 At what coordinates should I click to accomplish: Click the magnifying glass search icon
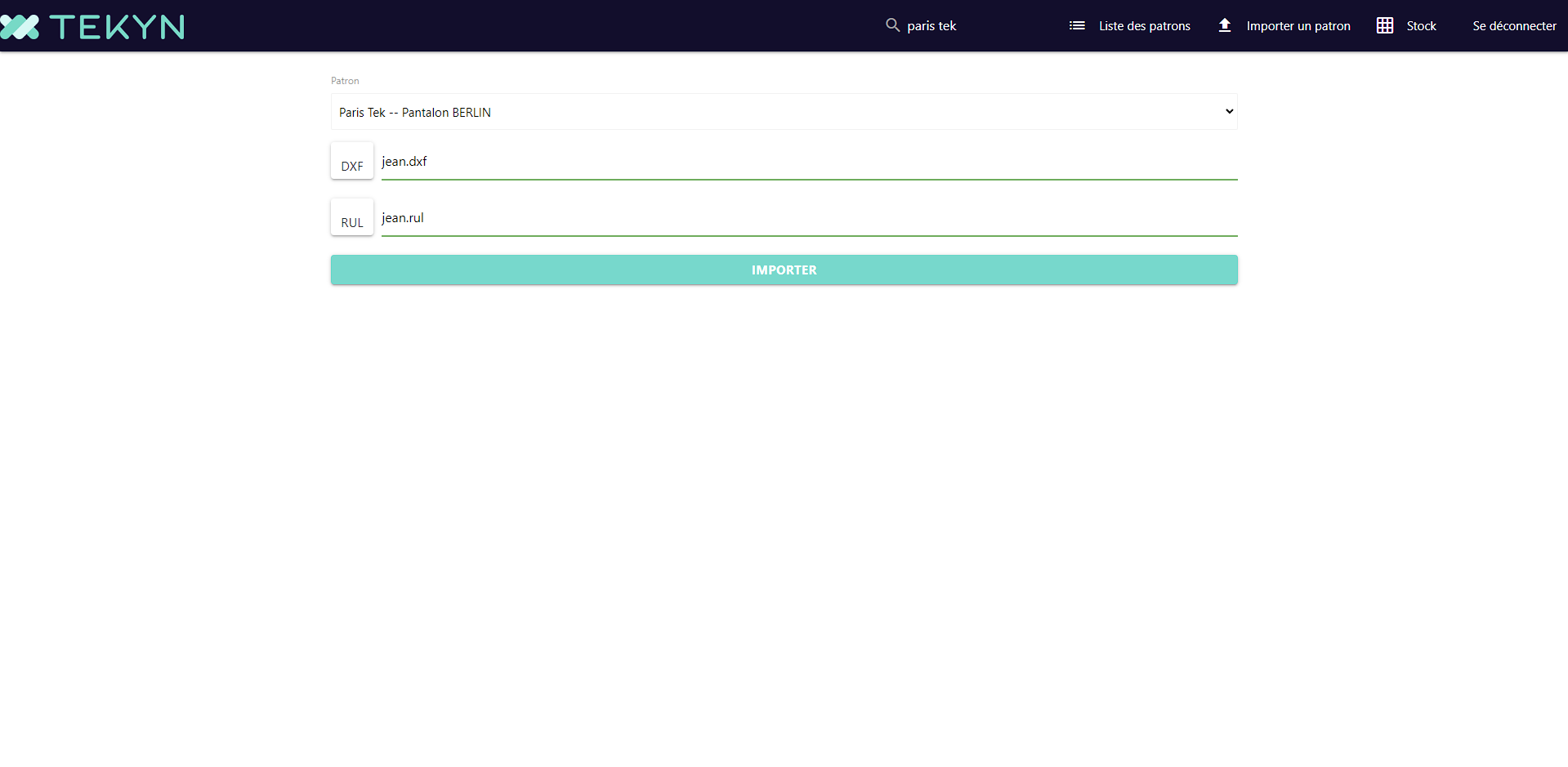point(892,25)
